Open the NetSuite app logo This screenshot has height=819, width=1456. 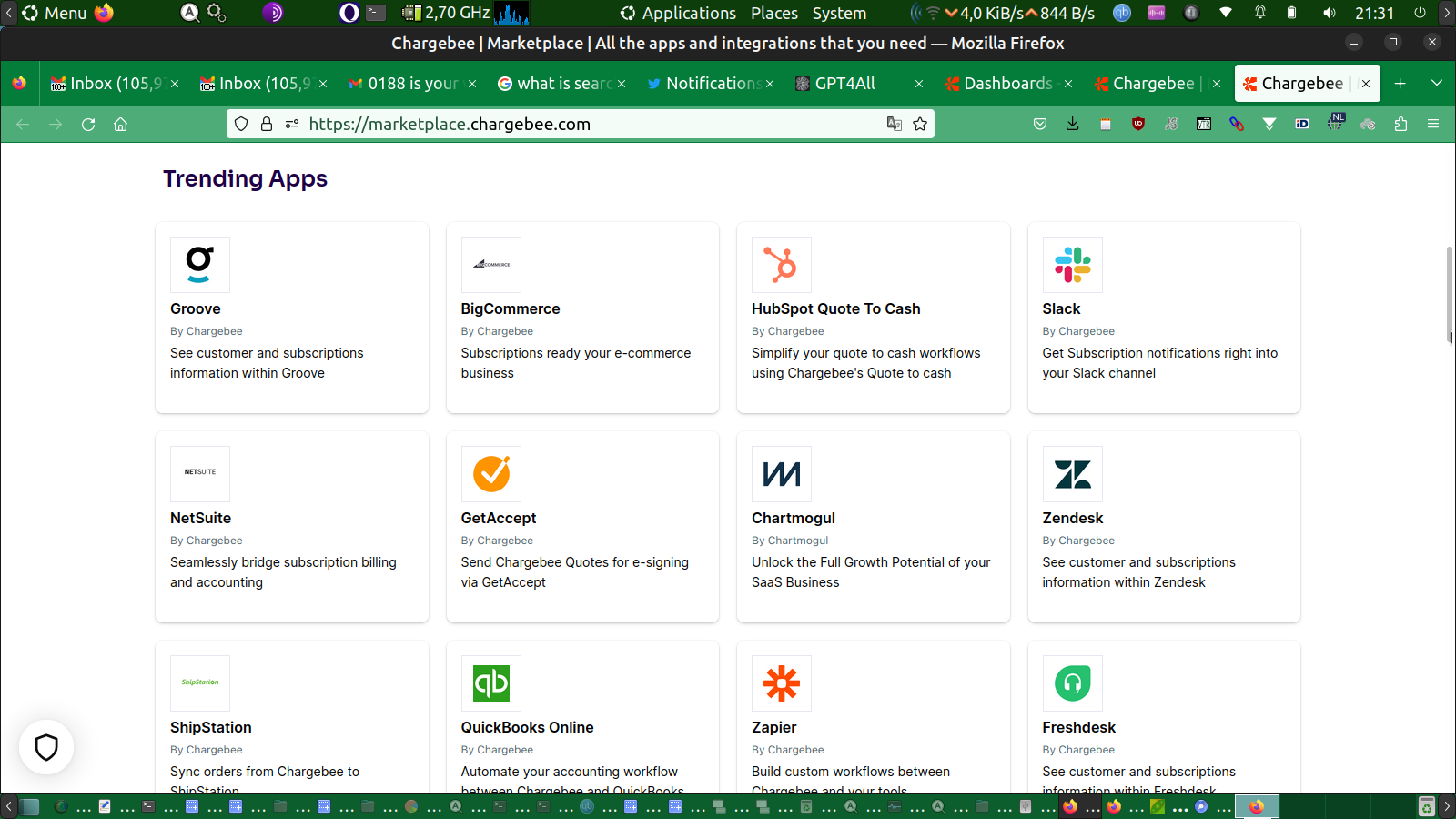click(200, 474)
